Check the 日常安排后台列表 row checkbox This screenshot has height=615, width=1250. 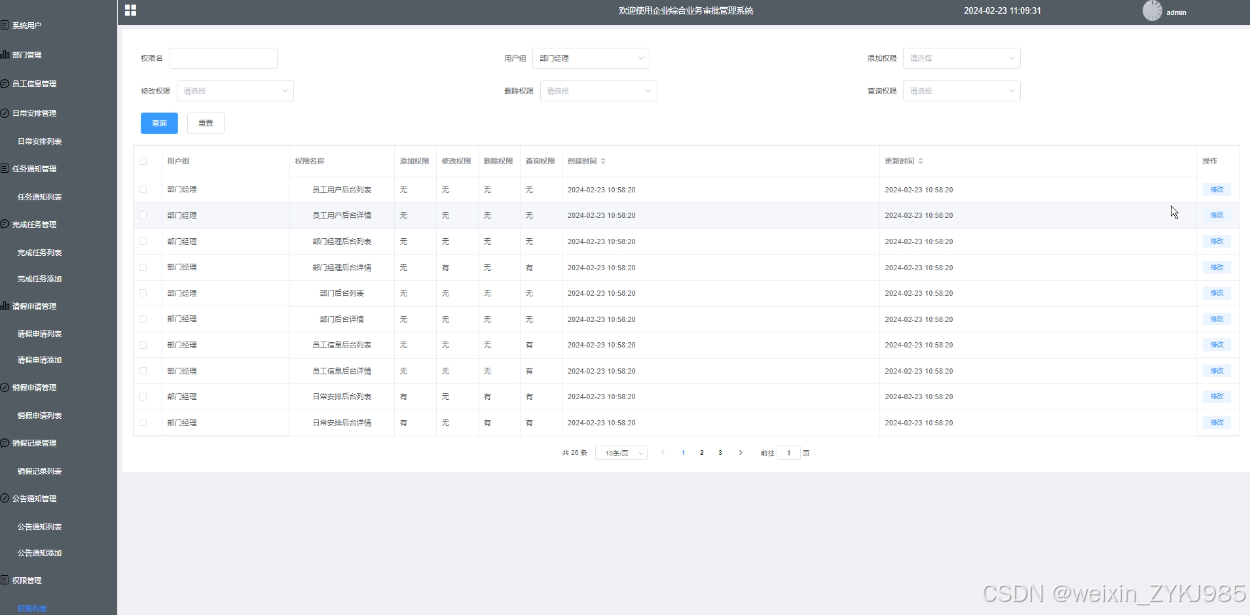[143, 396]
